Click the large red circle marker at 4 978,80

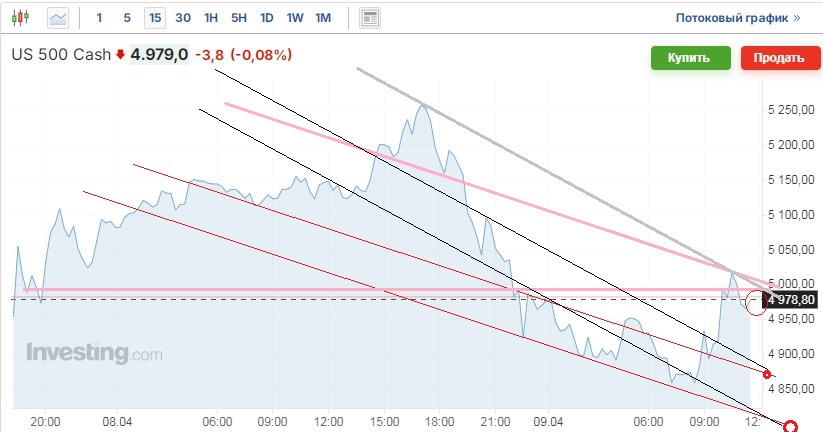click(x=757, y=301)
